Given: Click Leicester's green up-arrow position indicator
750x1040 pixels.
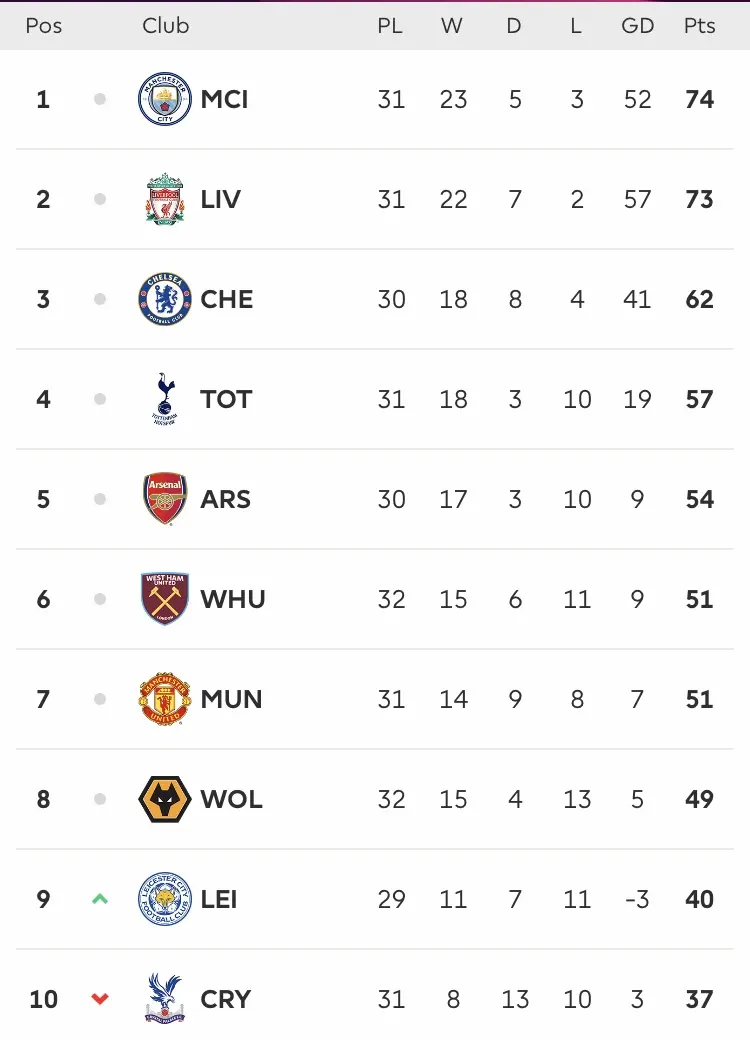Looking at the screenshot, I should [x=100, y=899].
